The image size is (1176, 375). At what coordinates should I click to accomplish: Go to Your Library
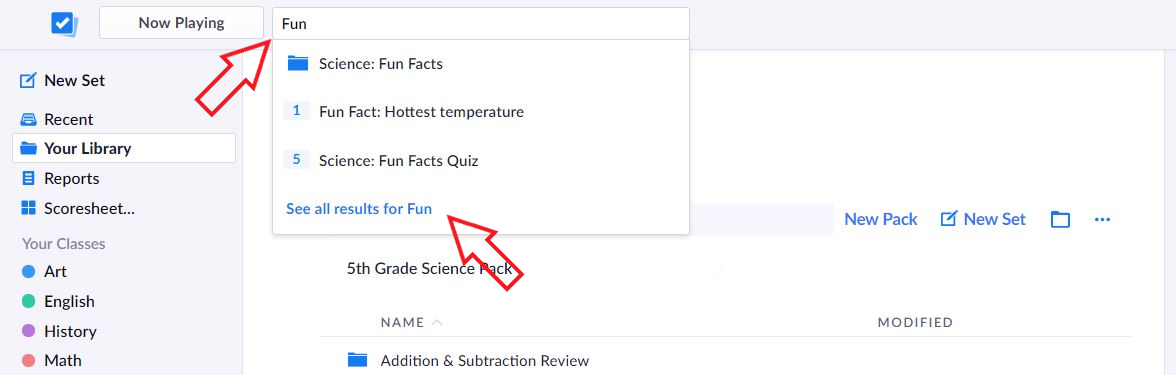[x=124, y=148]
